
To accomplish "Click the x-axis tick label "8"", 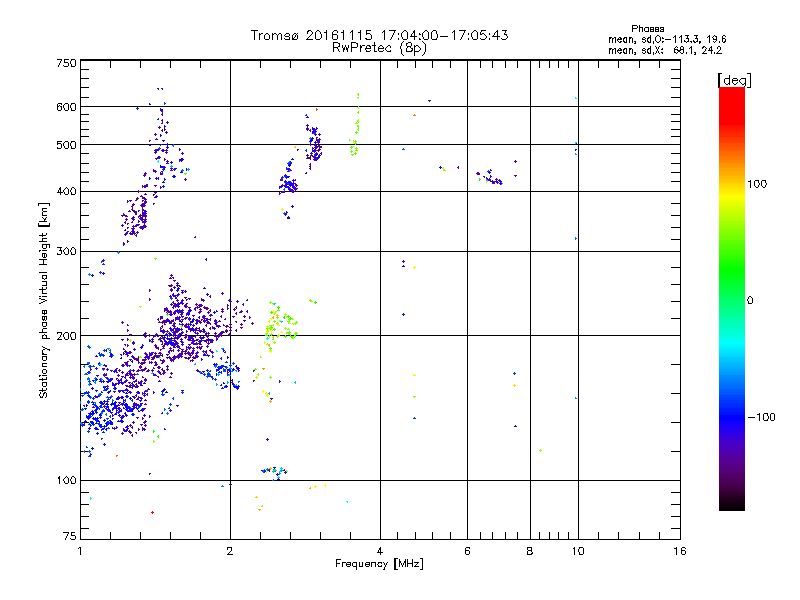I will pos(530,551).
